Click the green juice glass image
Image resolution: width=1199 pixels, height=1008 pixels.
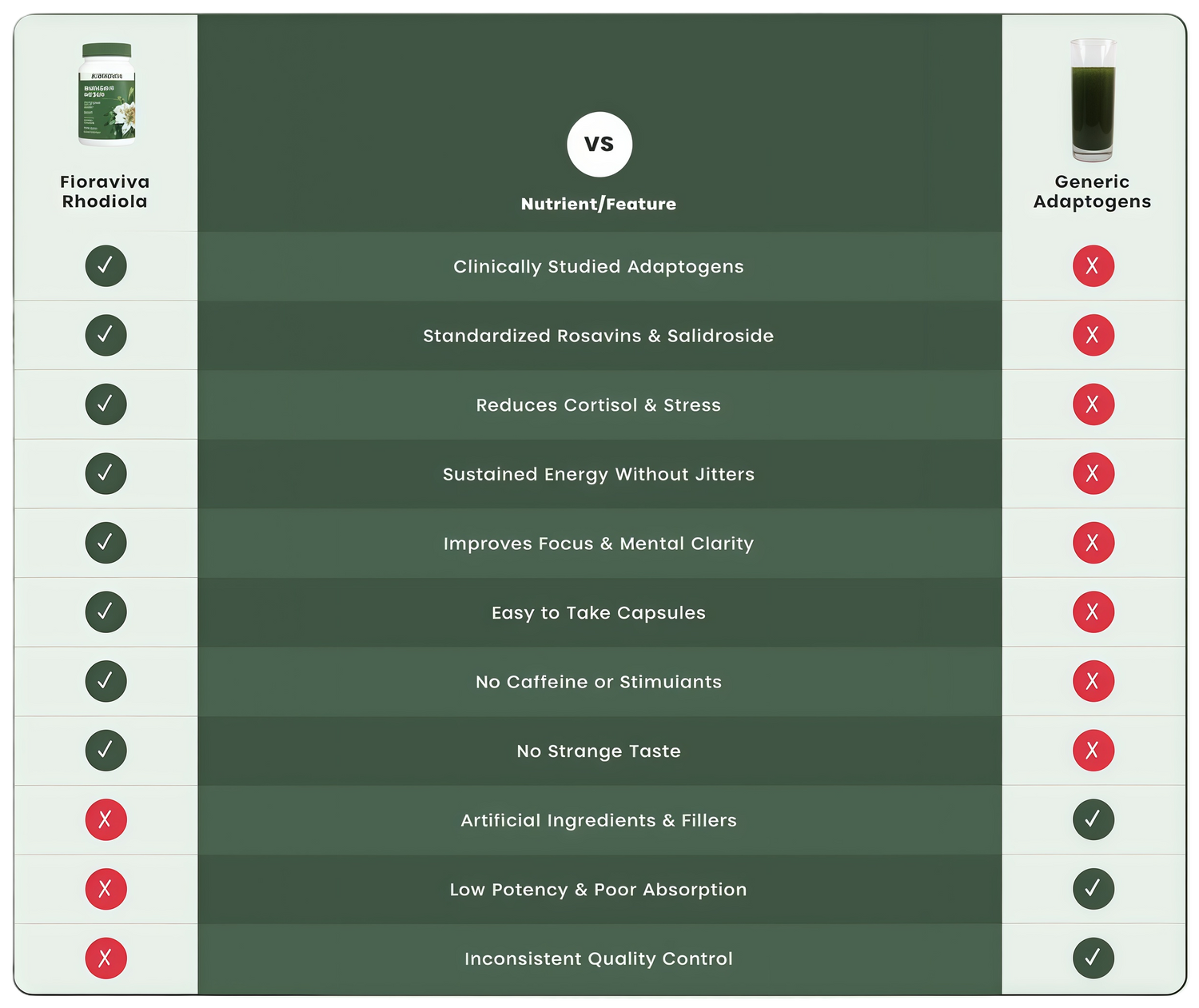tap(1093, 101)
